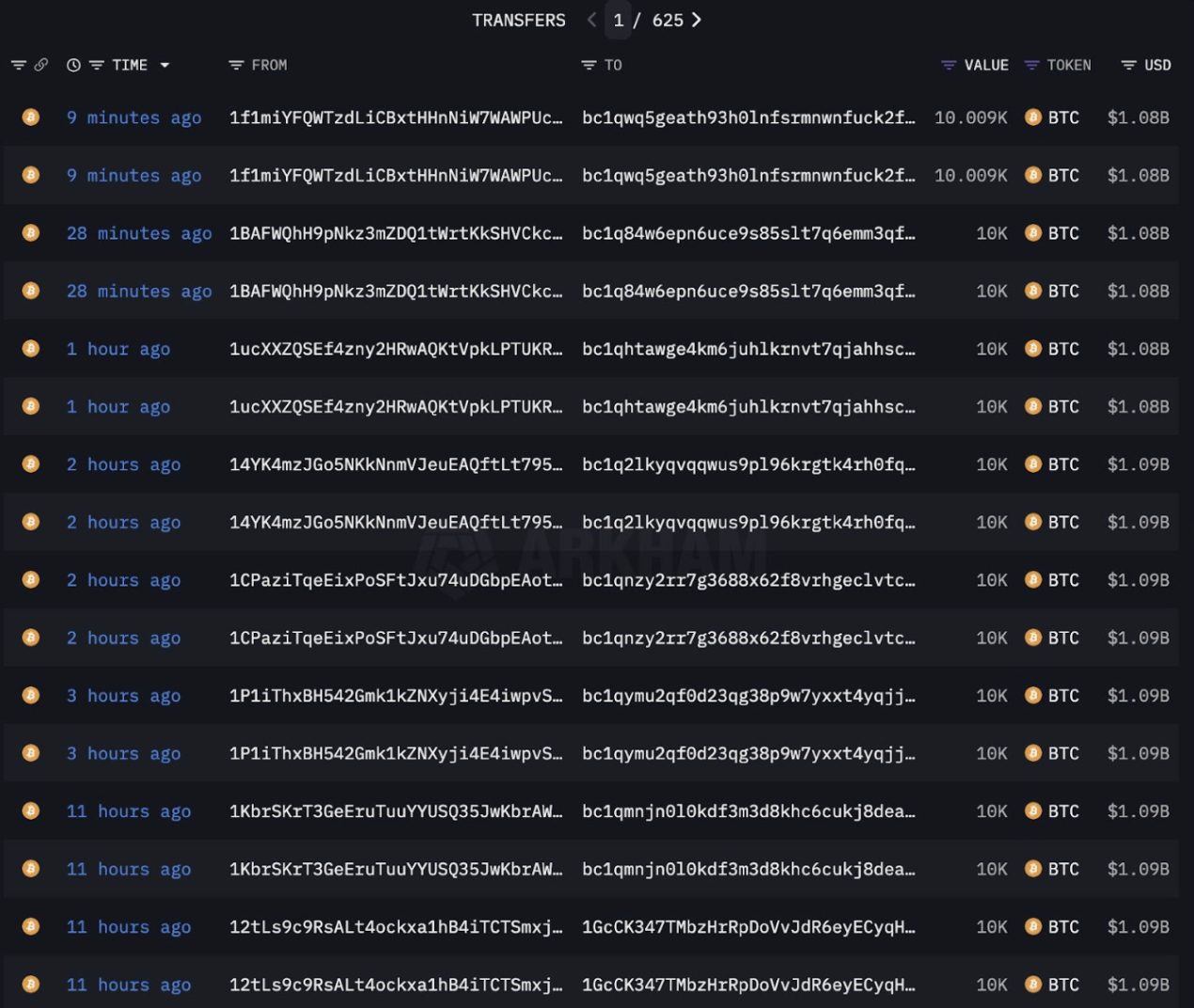Click the total pages value 625

click(668, 20)
